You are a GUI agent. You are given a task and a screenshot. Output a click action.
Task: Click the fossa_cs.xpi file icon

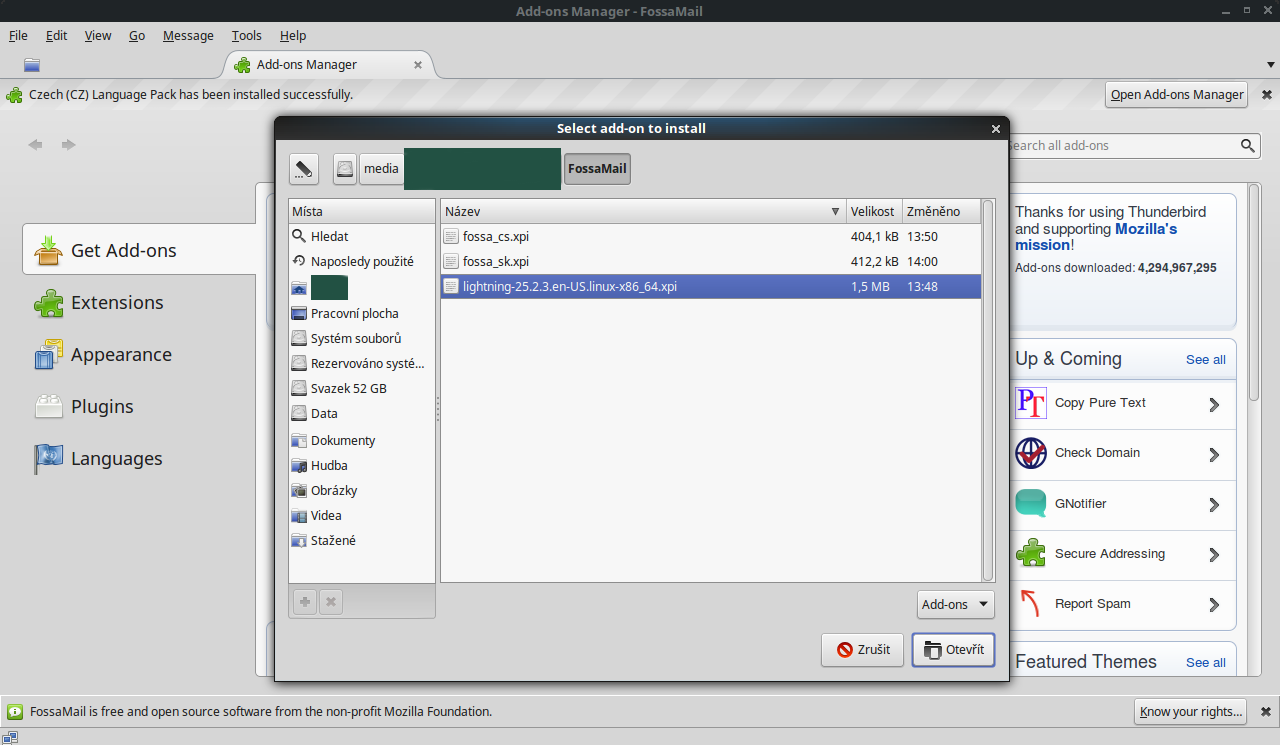click(451, 237)
